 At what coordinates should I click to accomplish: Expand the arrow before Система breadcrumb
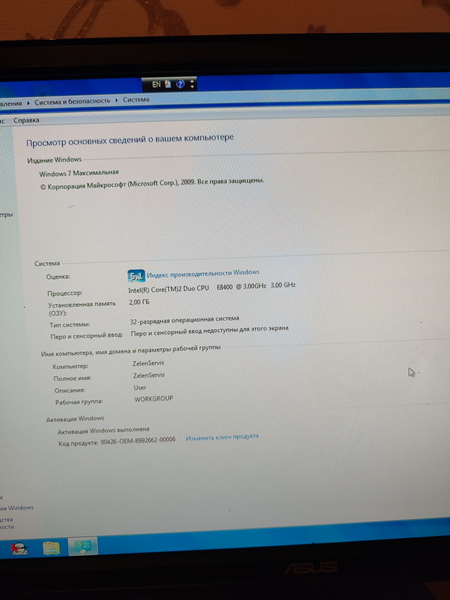tap(117, 101)
